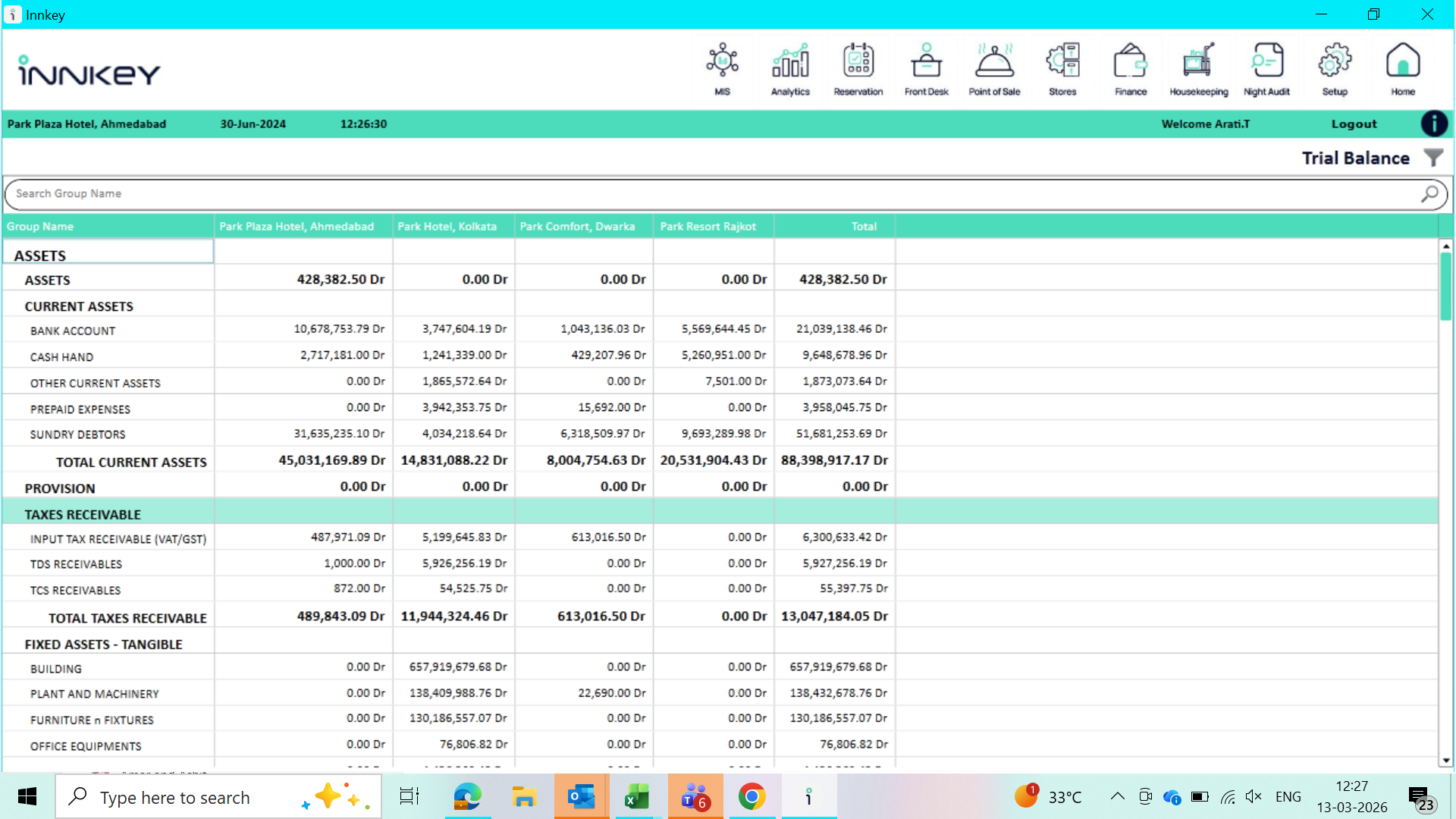Select FIXED ASSETS - TANGIBLE group

click(103, 645)
